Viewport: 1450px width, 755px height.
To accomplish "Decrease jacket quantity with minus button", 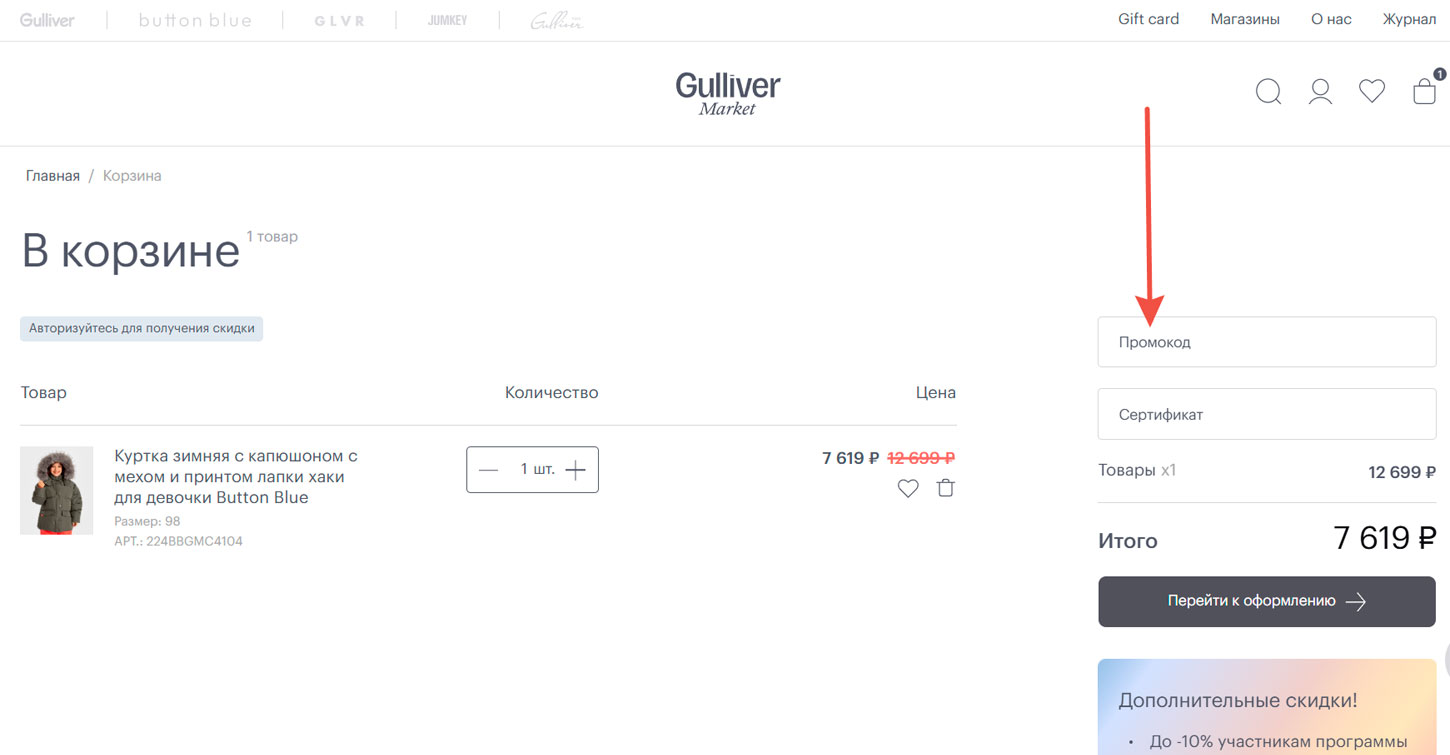I will click(488, 470).
